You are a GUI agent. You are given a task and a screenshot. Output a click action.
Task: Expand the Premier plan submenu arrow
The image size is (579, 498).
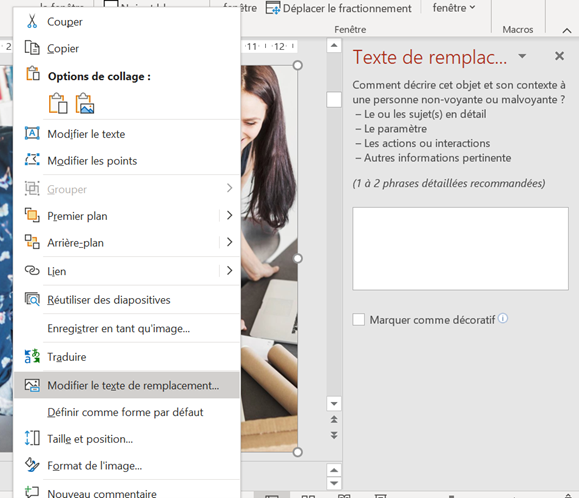(229, 215)
